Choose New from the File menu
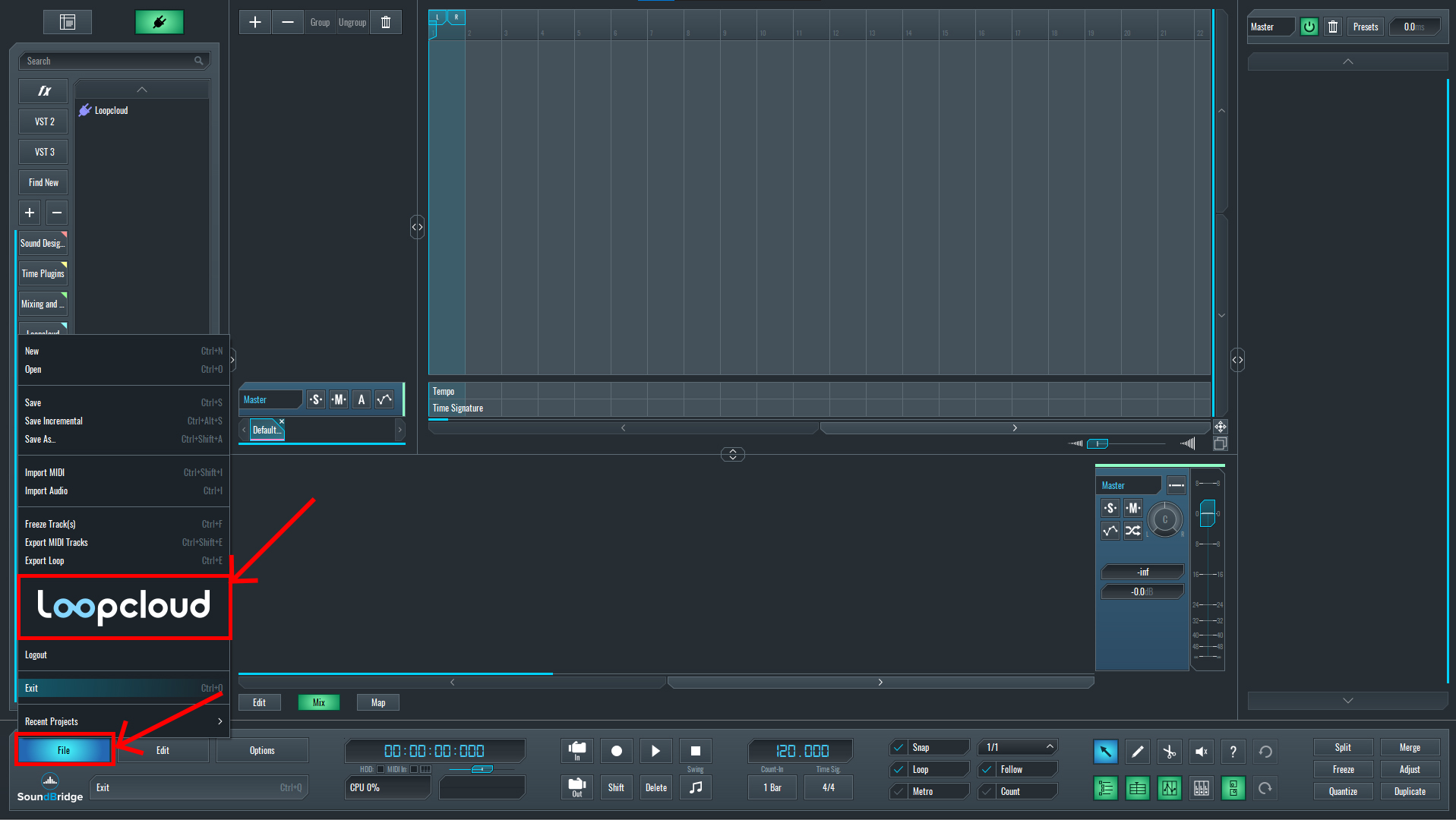The width and height of the screenshot is (1456, 820). tap(123, 351)
